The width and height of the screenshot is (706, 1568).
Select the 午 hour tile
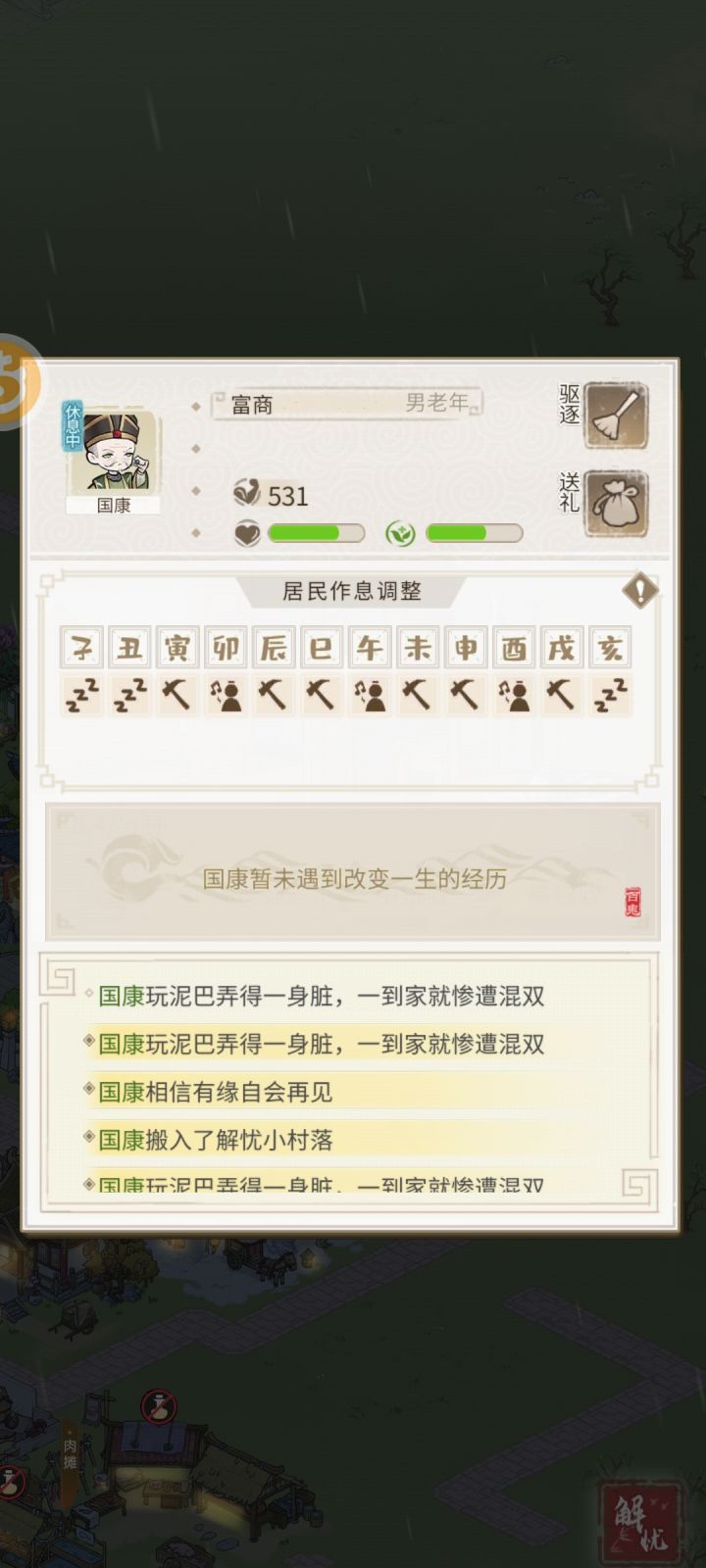(370, 648)
